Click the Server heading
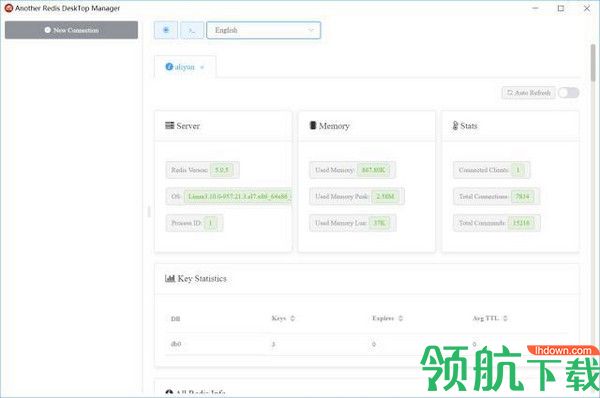600x398 pixels. [188, 126]
